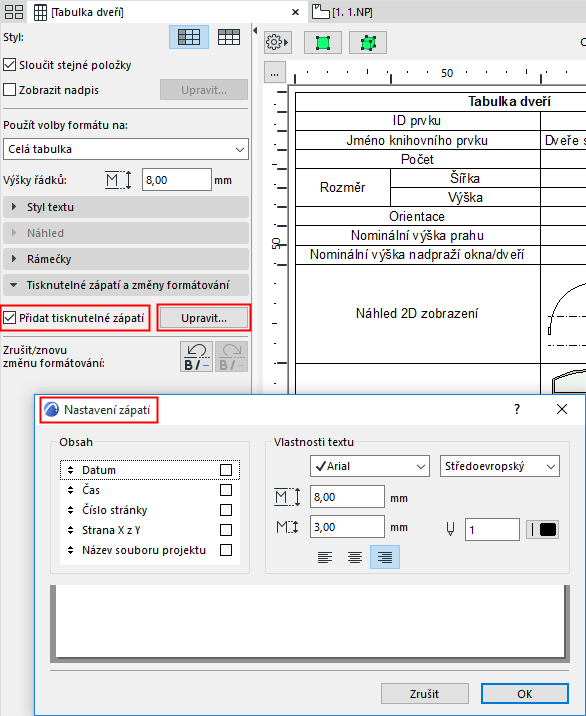Check the Datum checkbox
This screenshot has height=716, width=586.
pyautogui.click(x=226, y=470)
